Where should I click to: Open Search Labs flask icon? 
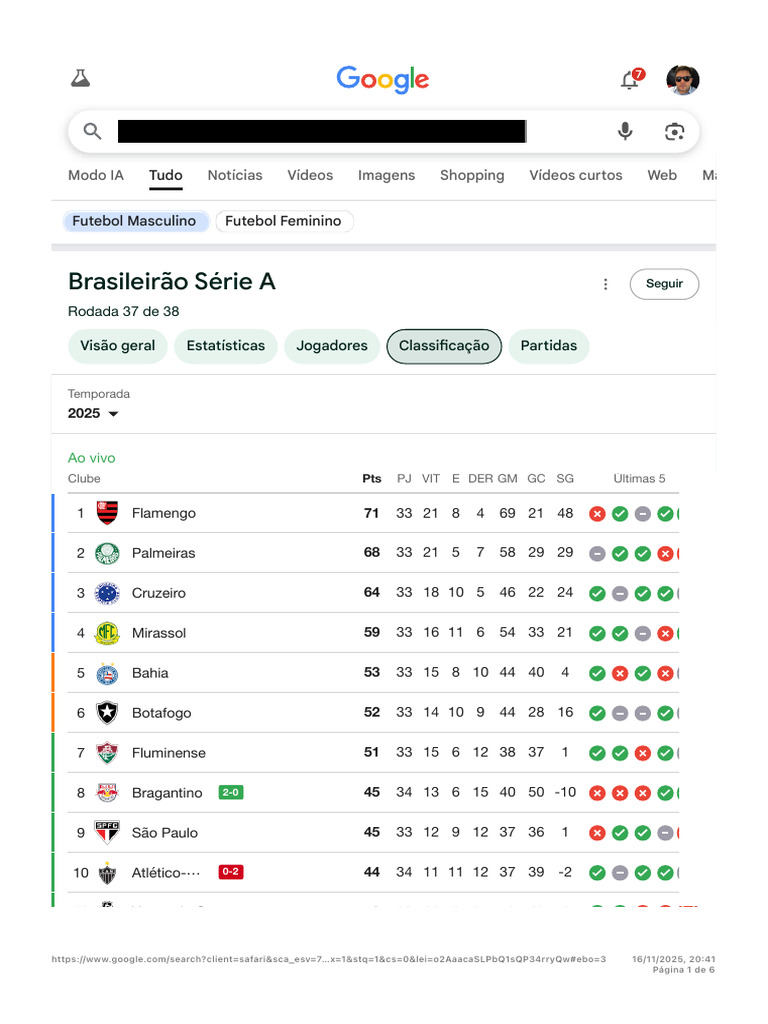tap(81, 79)
